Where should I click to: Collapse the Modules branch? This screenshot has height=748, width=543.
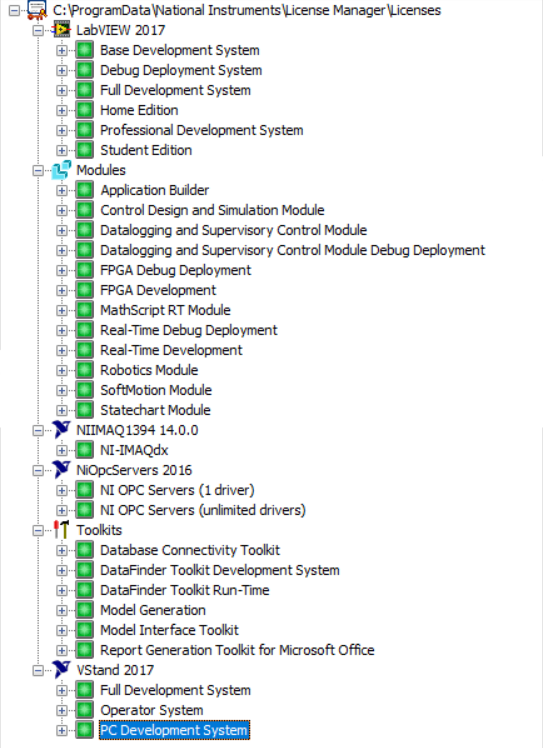[x=38, y=170]
